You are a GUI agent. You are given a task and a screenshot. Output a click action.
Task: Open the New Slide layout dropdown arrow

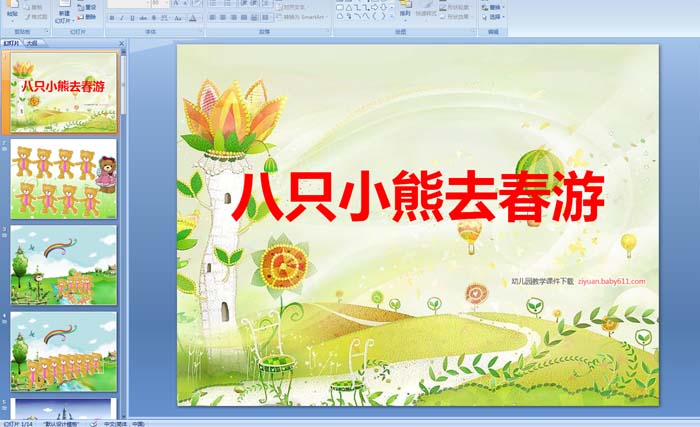[x=73, y=21]
